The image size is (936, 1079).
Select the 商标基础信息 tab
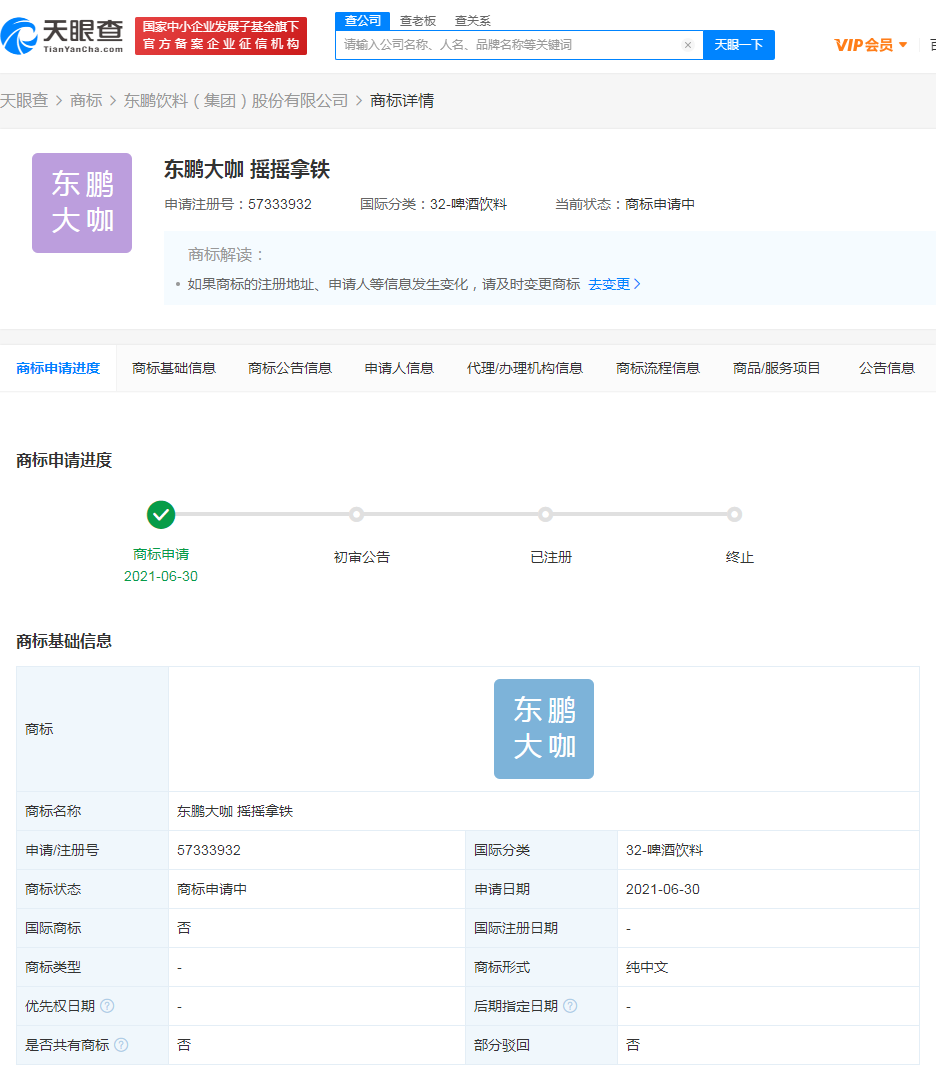click(x=174, y=368)
